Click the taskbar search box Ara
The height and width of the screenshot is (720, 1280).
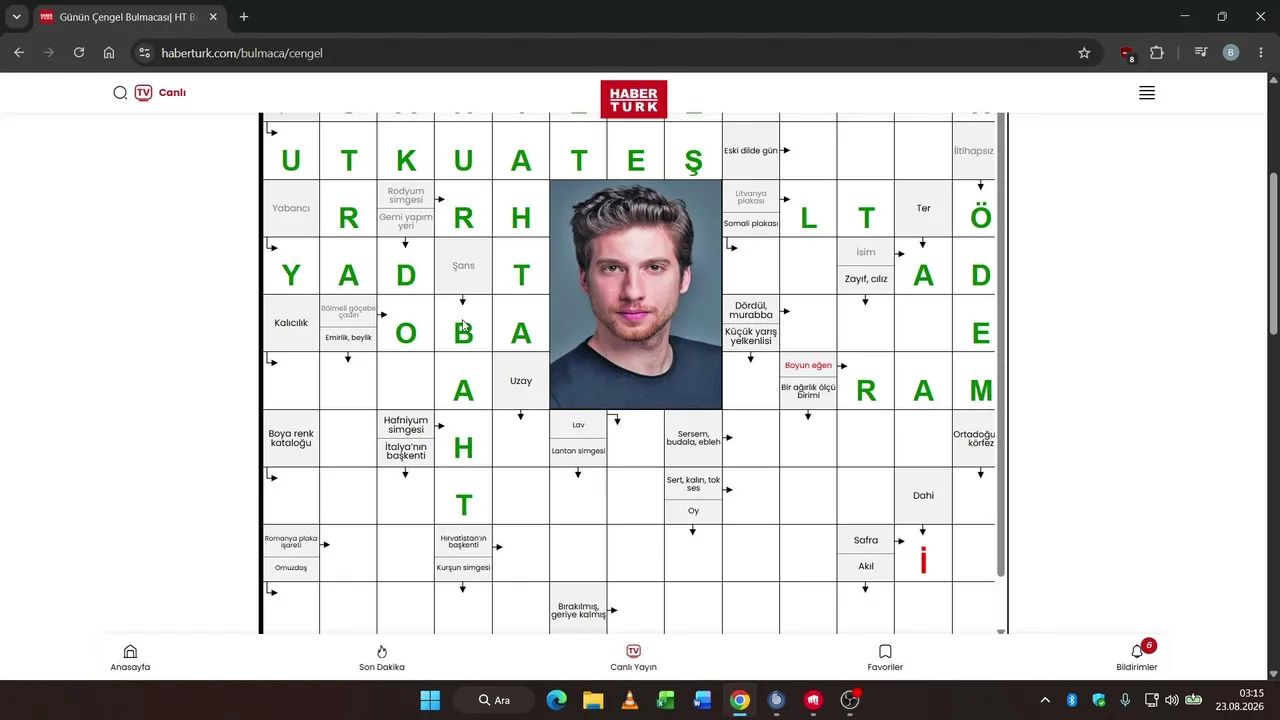click(x=493, y=700)
